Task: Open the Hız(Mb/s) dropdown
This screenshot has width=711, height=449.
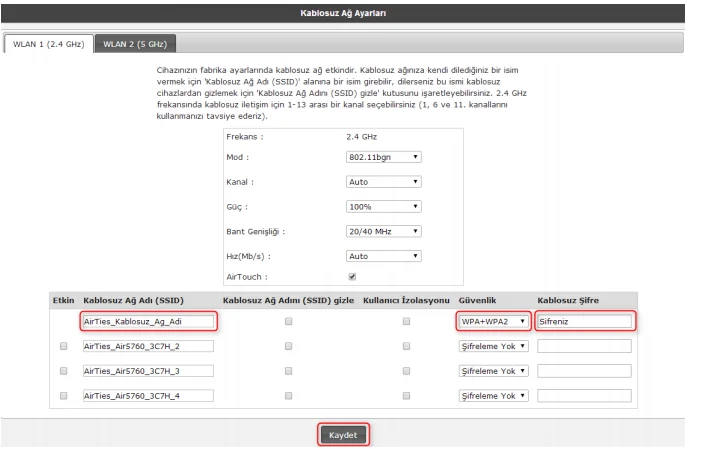Action: tap(381, 255)
